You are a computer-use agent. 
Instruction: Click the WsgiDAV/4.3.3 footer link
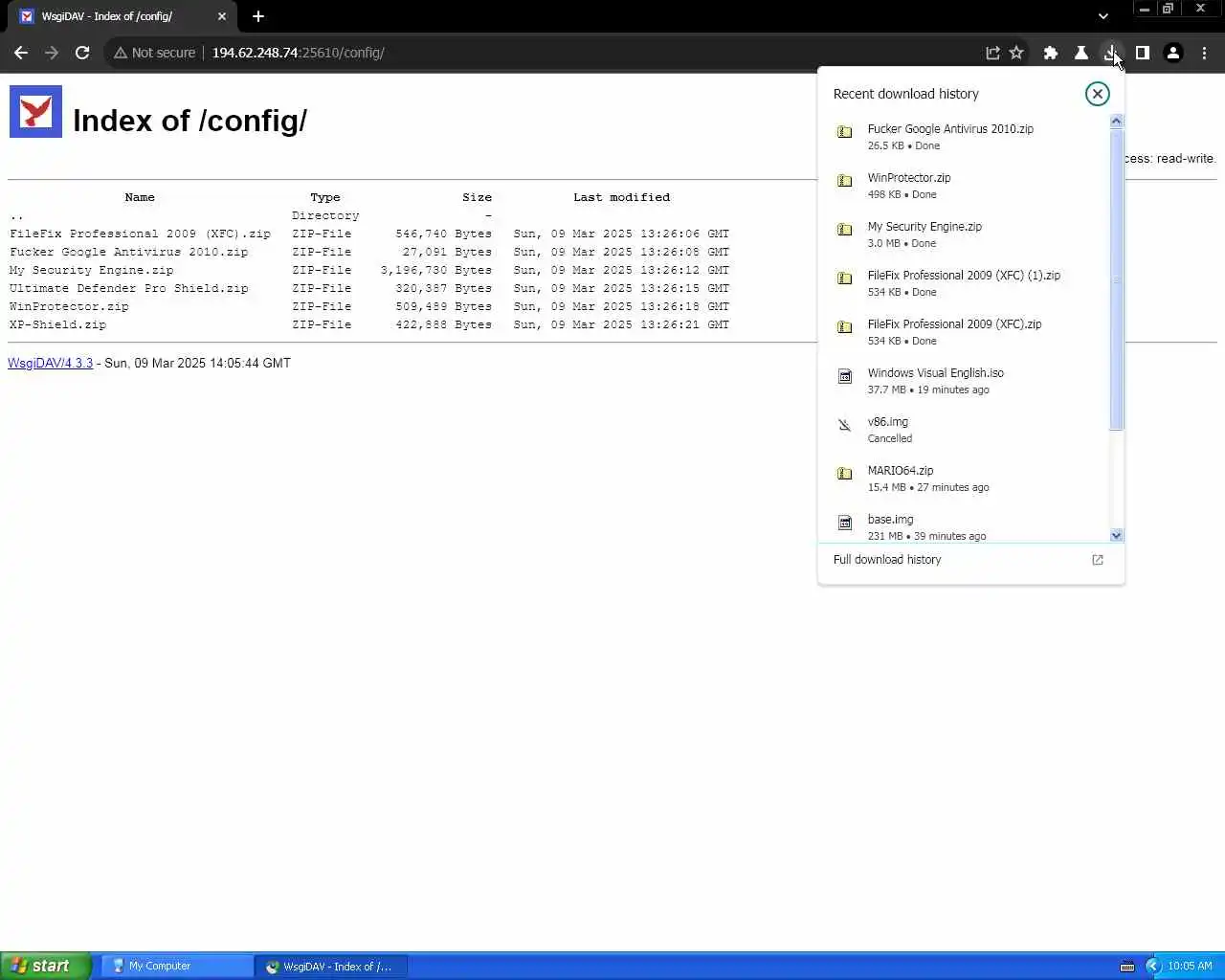click(x=51, y=363)
